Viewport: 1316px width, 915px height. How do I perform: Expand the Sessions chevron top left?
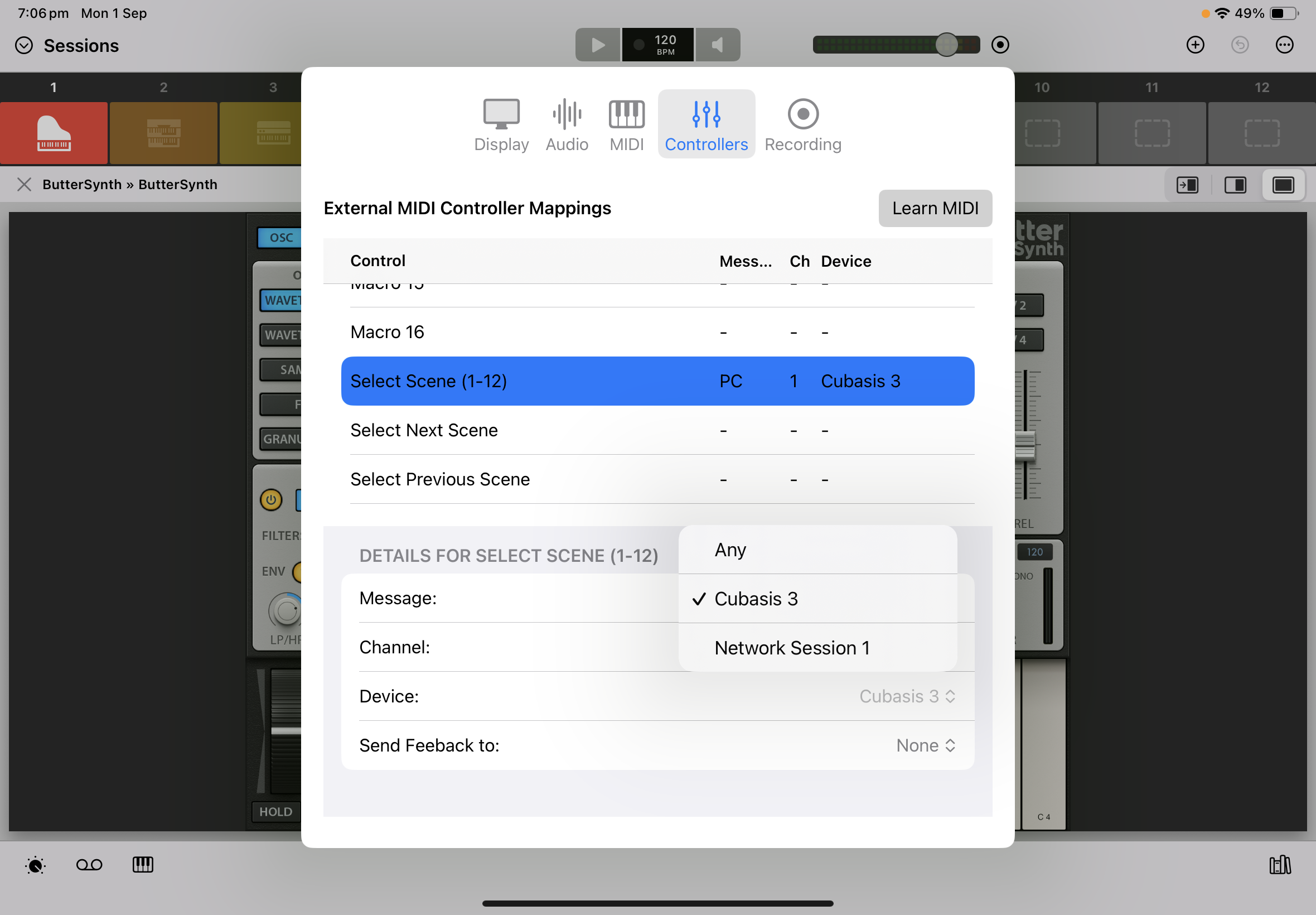click(24, 45)
